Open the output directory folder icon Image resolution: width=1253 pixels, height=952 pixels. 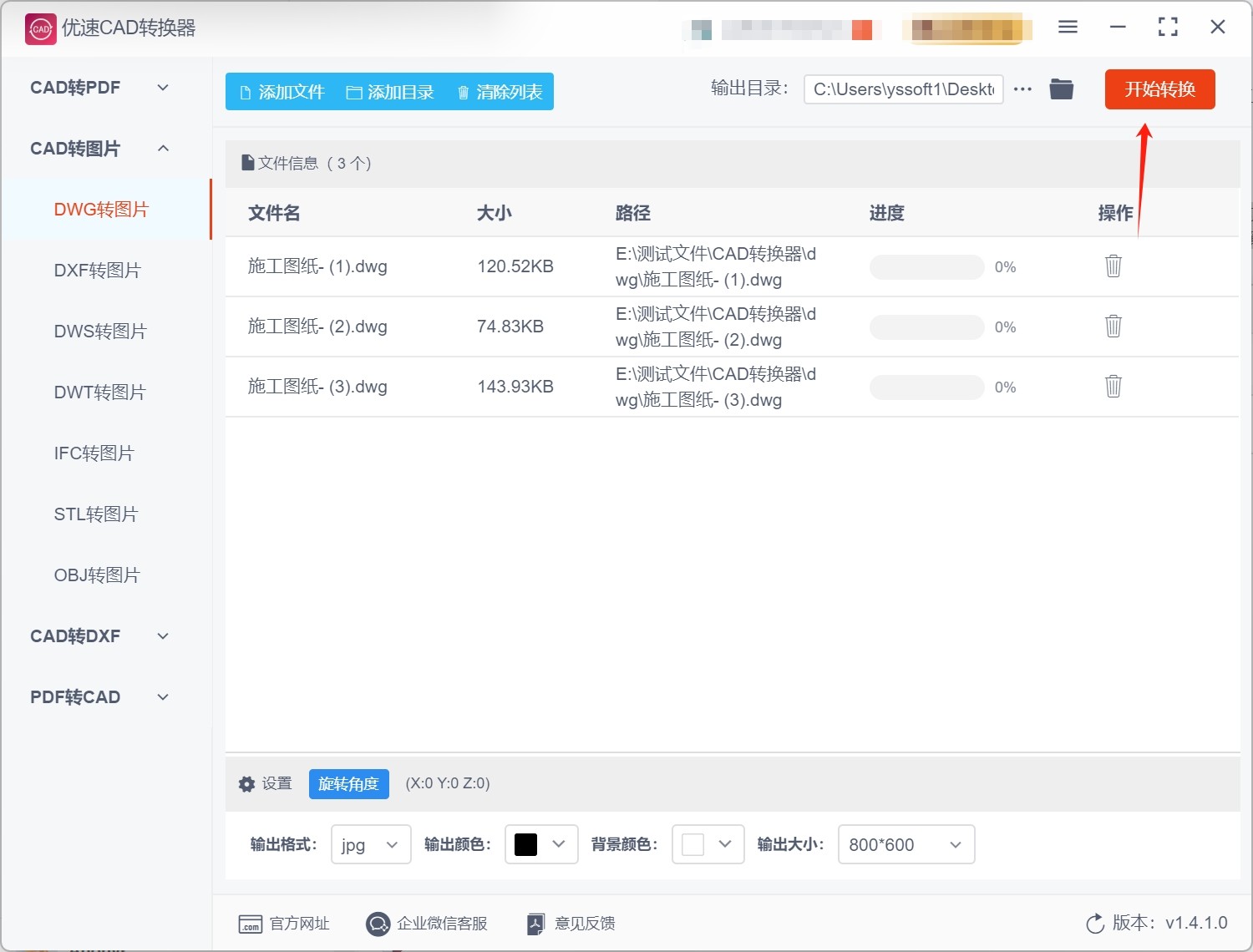click(x=1061, y=89)
